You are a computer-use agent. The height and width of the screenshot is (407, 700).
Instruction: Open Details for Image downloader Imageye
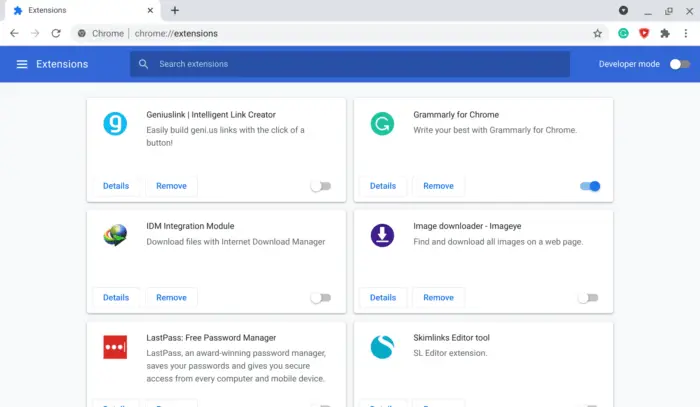[x=383, y=298]
